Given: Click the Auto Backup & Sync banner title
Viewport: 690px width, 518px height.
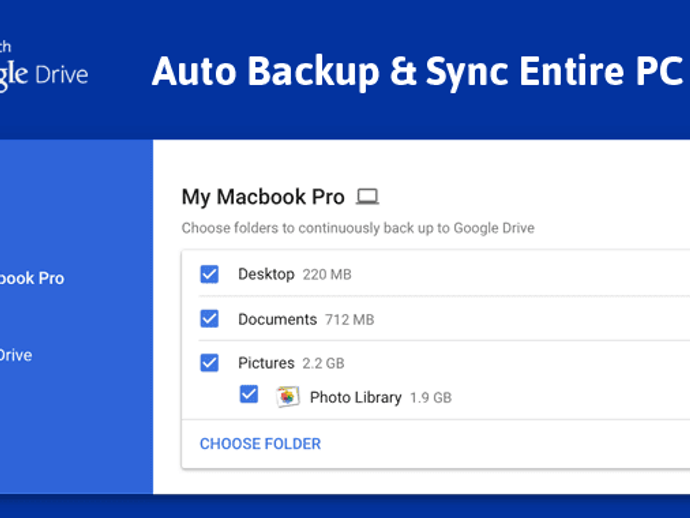Looking at the screenshot, I should 417,71.
